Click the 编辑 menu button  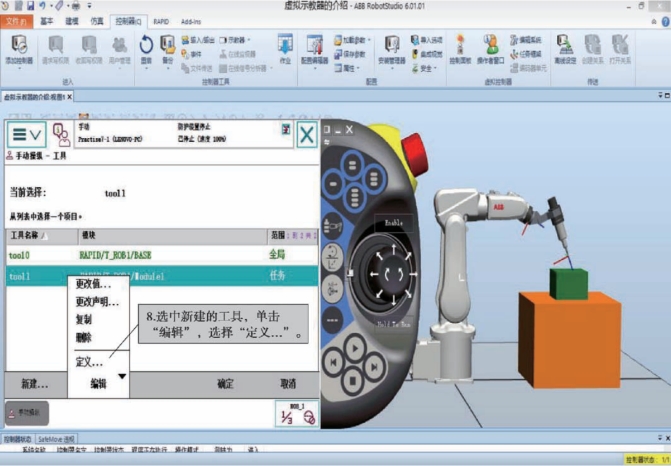pos(98,384)
